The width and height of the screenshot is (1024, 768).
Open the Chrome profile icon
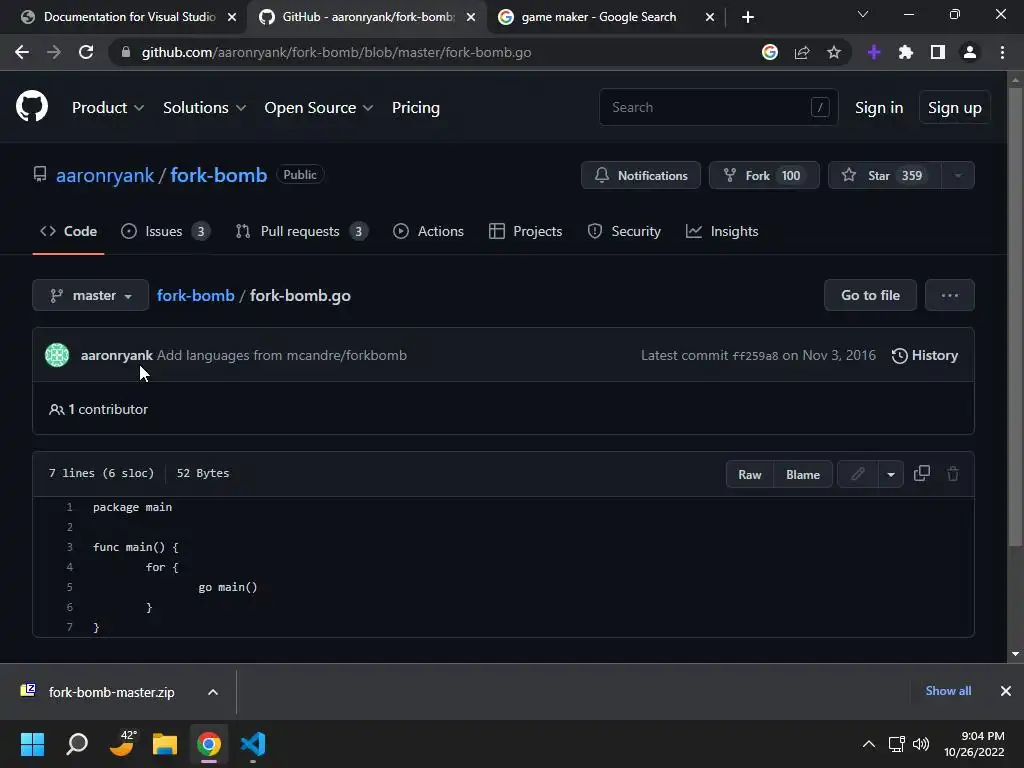coord(970,52)
